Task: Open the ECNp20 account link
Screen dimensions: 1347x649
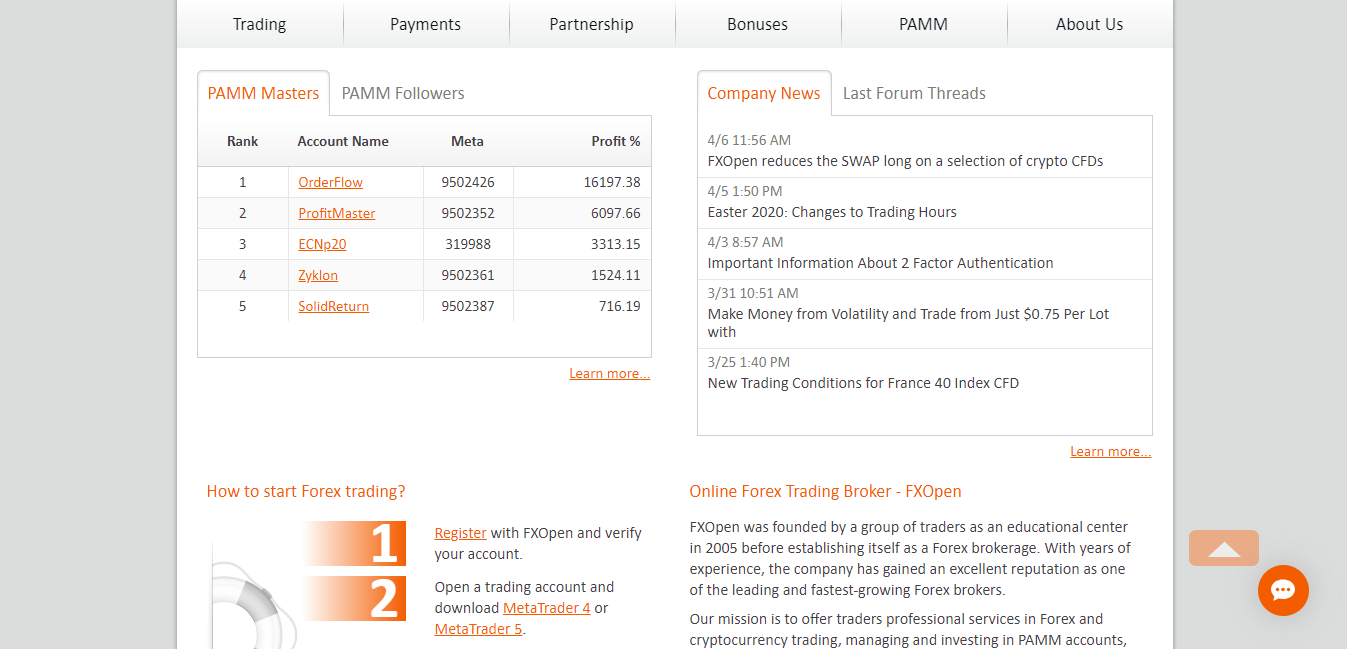Action: (322, 244)
